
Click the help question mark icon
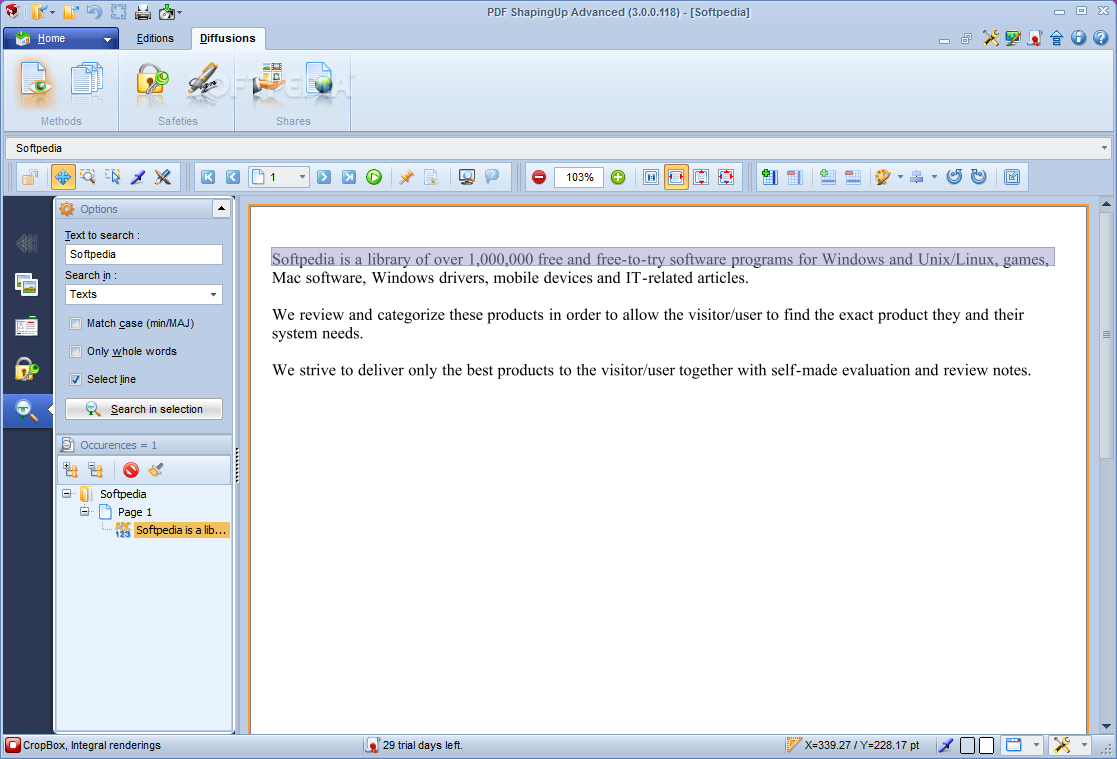[x=1101, y=38]
